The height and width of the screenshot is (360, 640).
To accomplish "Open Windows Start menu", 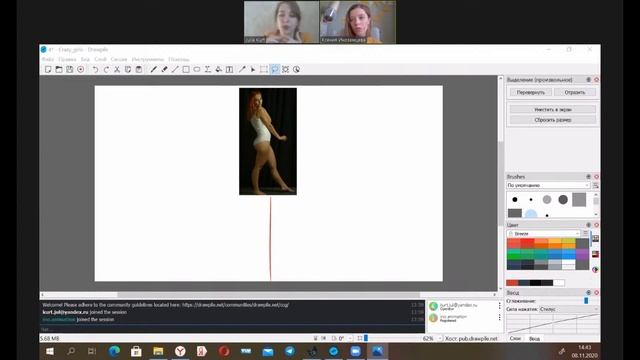I will (x=50, y=351).
